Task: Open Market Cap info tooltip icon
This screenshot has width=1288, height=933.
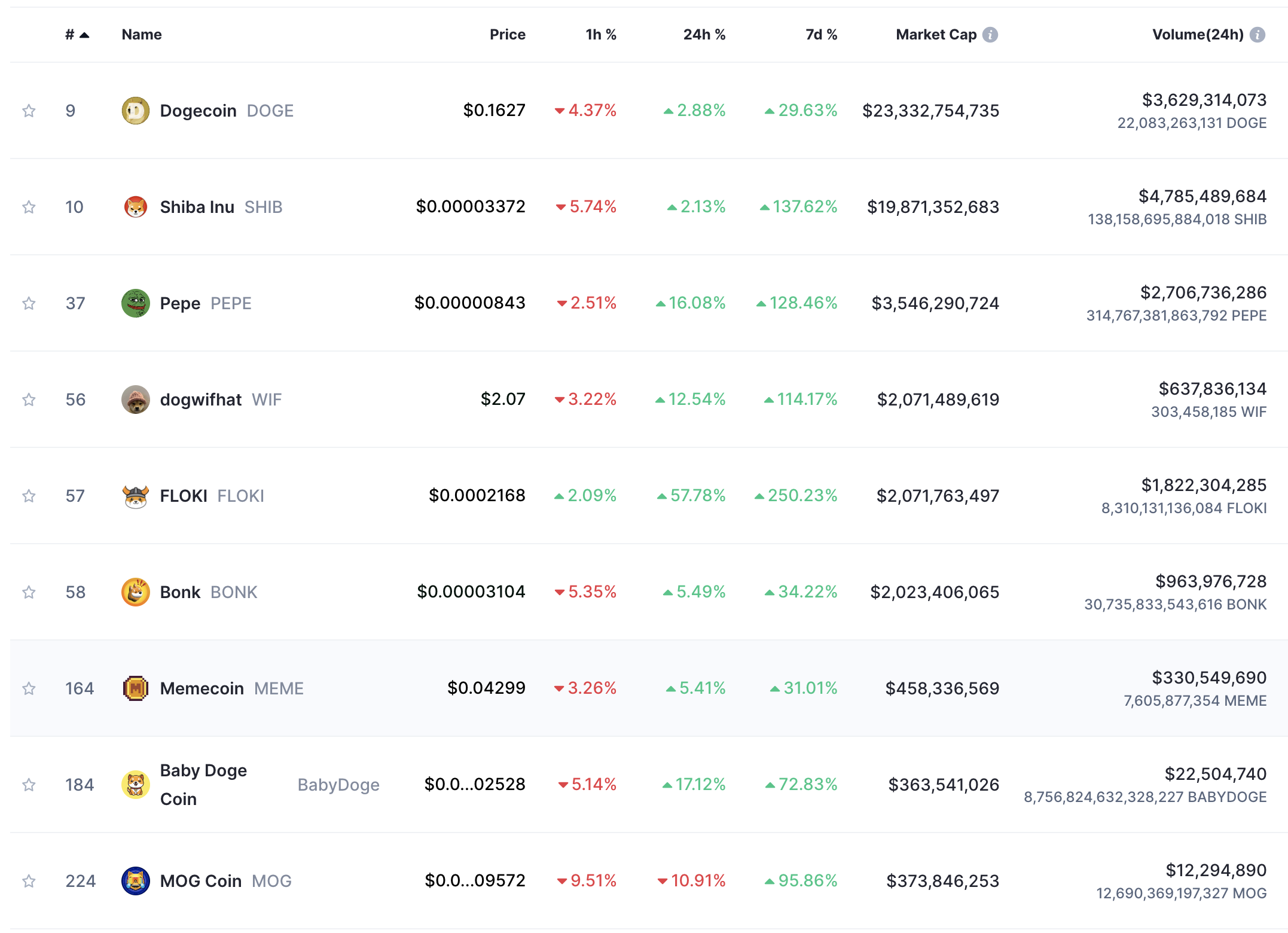Action: click(x=990, y=35)
